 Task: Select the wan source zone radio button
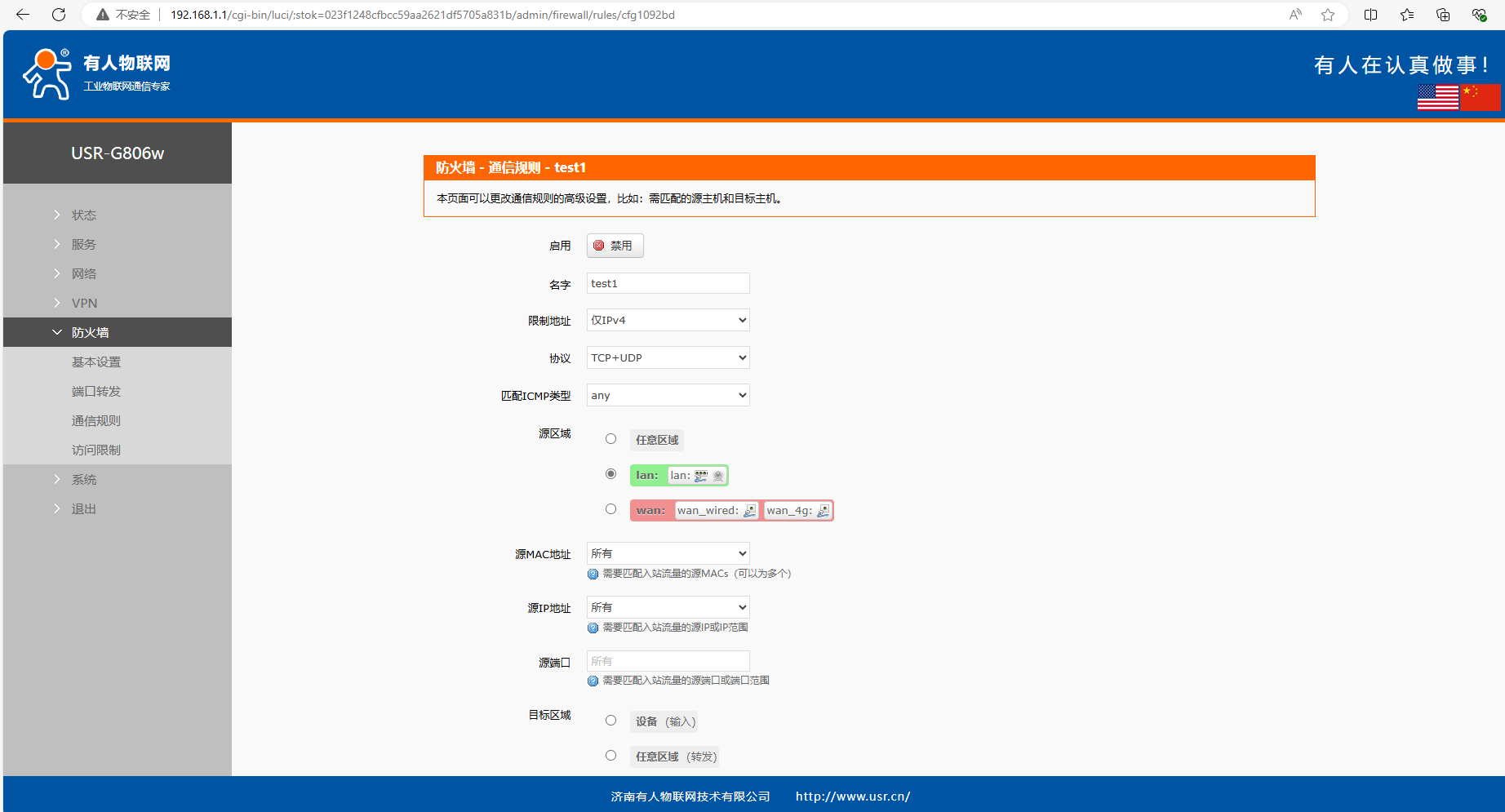(610, 509)
